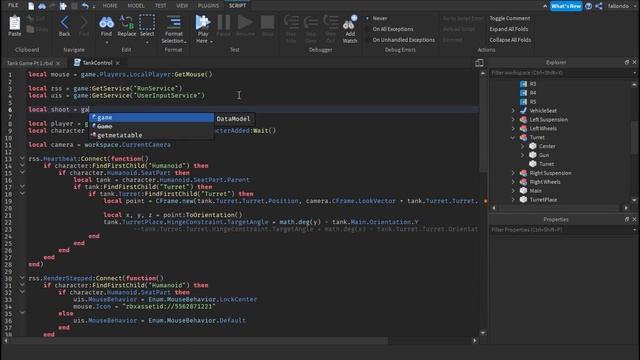
Task: Open the help question mark icon
Action: point(589,6)
